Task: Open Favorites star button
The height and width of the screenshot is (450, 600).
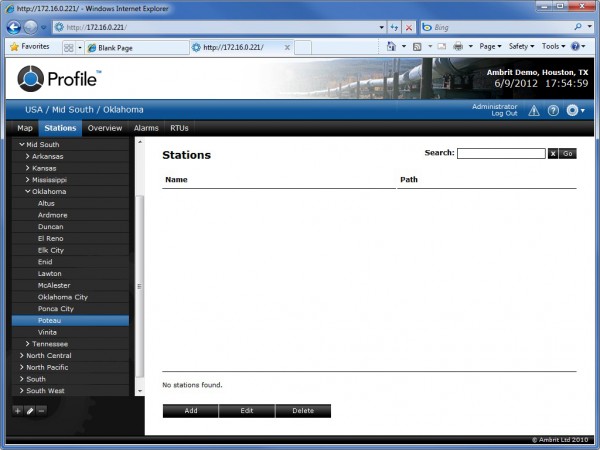Action: [x=30, y=47]
